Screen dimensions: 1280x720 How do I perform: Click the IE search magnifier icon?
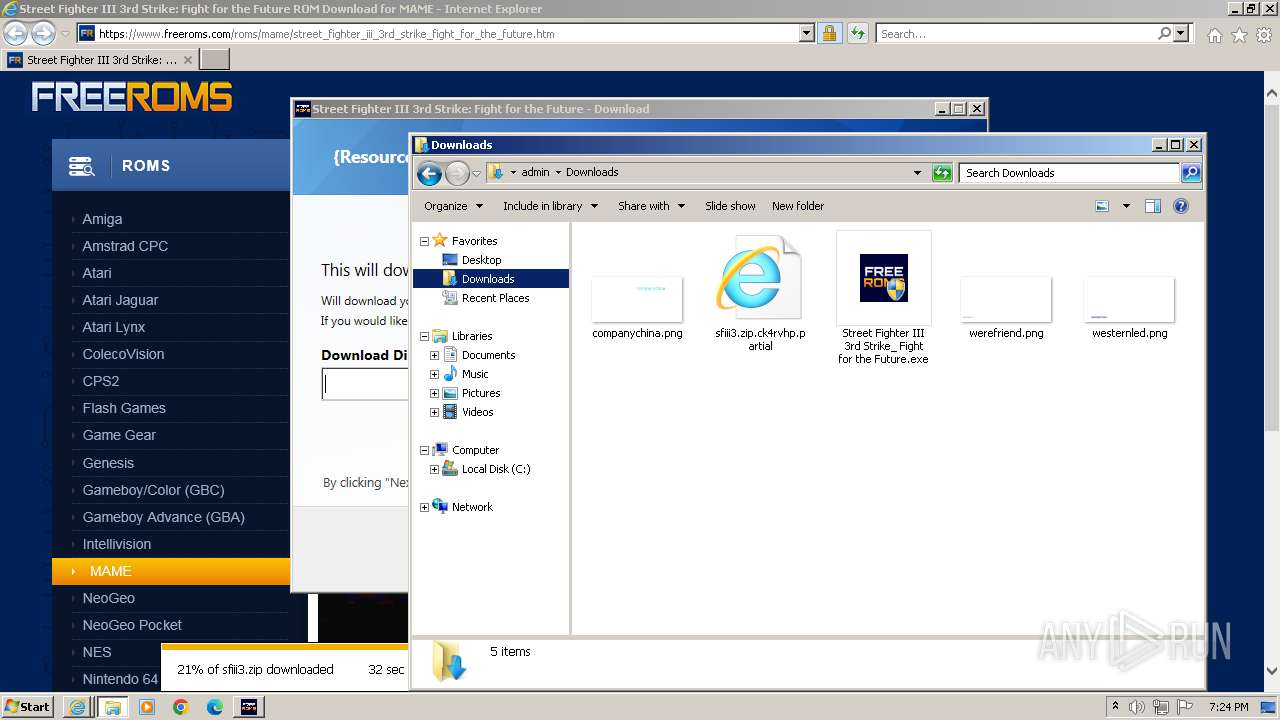(1164, 34)
